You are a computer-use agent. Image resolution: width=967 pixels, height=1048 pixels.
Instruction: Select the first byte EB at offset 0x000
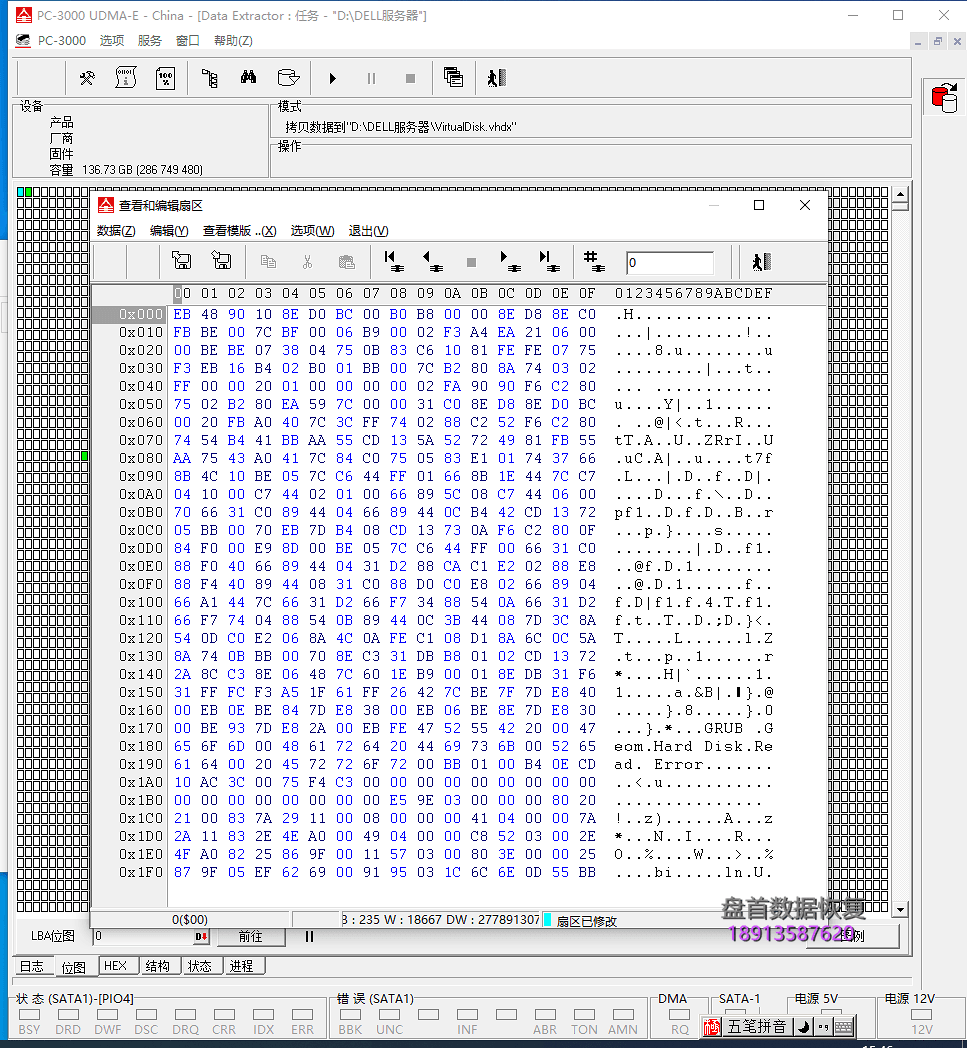182,314
